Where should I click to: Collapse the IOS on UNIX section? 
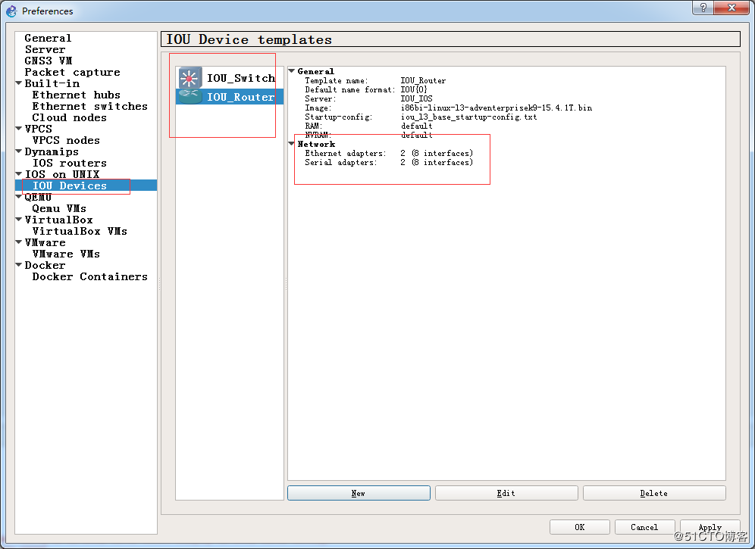[19, 174]
